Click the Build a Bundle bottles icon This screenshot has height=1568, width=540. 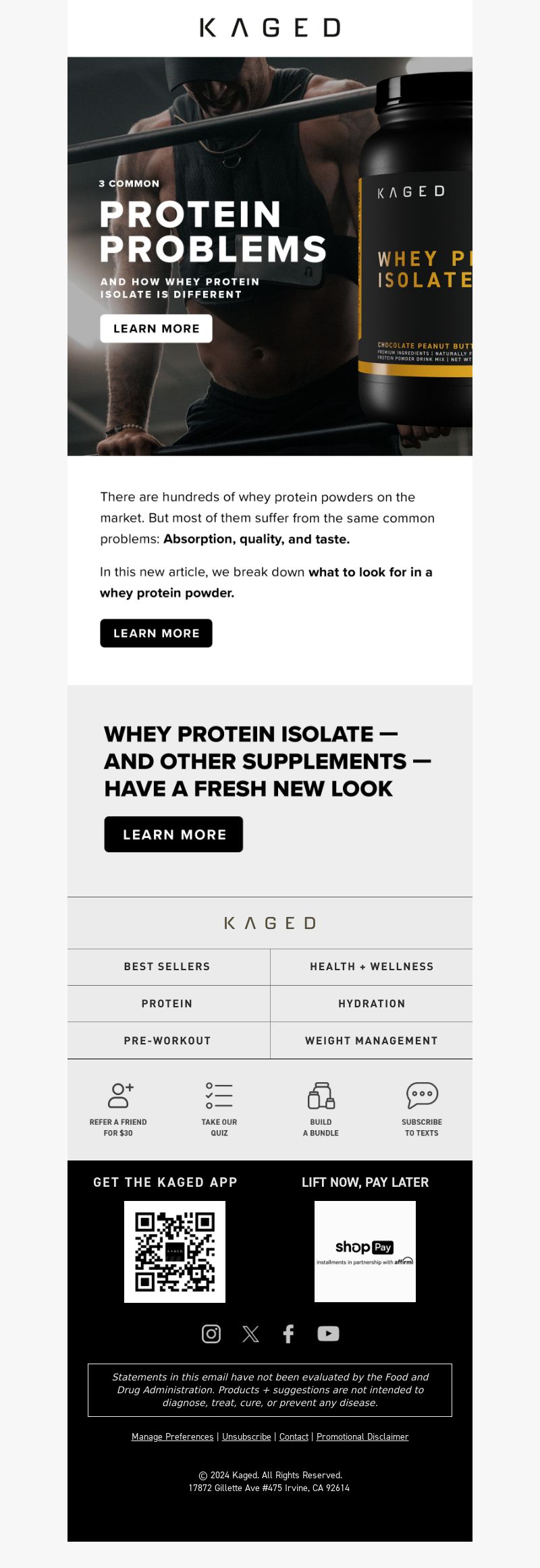tap(321, 1096)
